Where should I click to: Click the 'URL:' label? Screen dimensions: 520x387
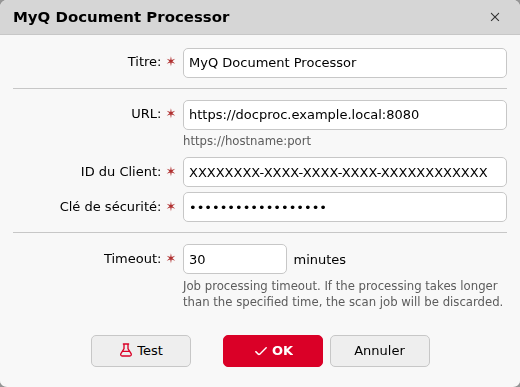pyautogui.click(x=146, y=114)
